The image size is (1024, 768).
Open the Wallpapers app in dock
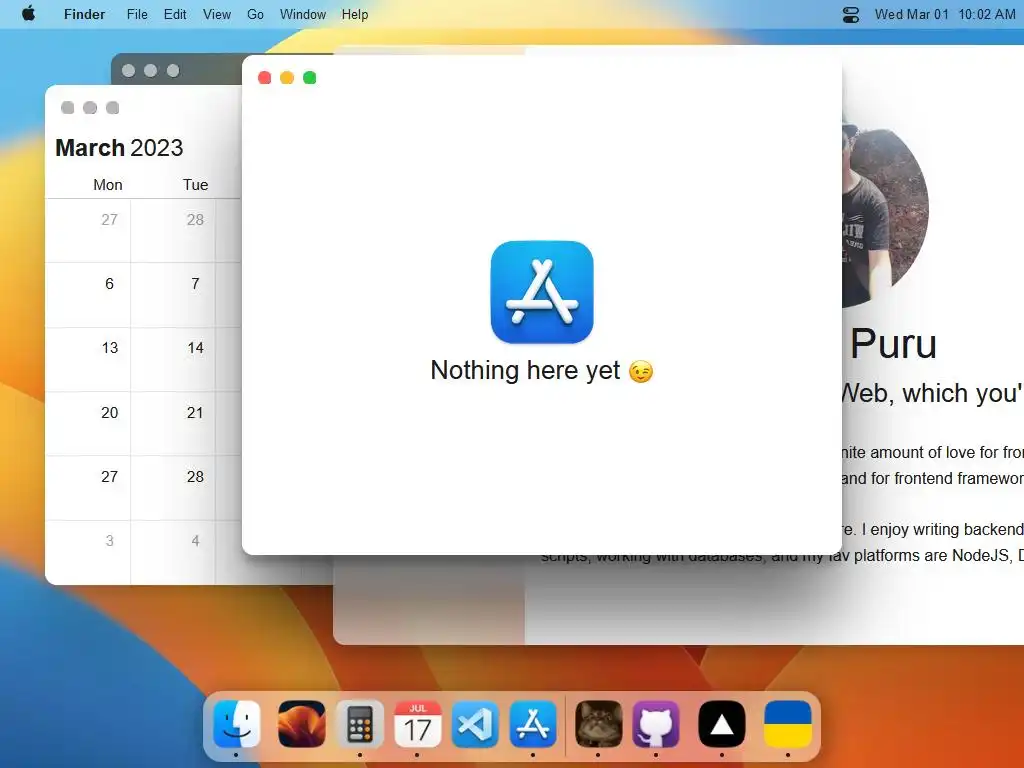(301, 724)
